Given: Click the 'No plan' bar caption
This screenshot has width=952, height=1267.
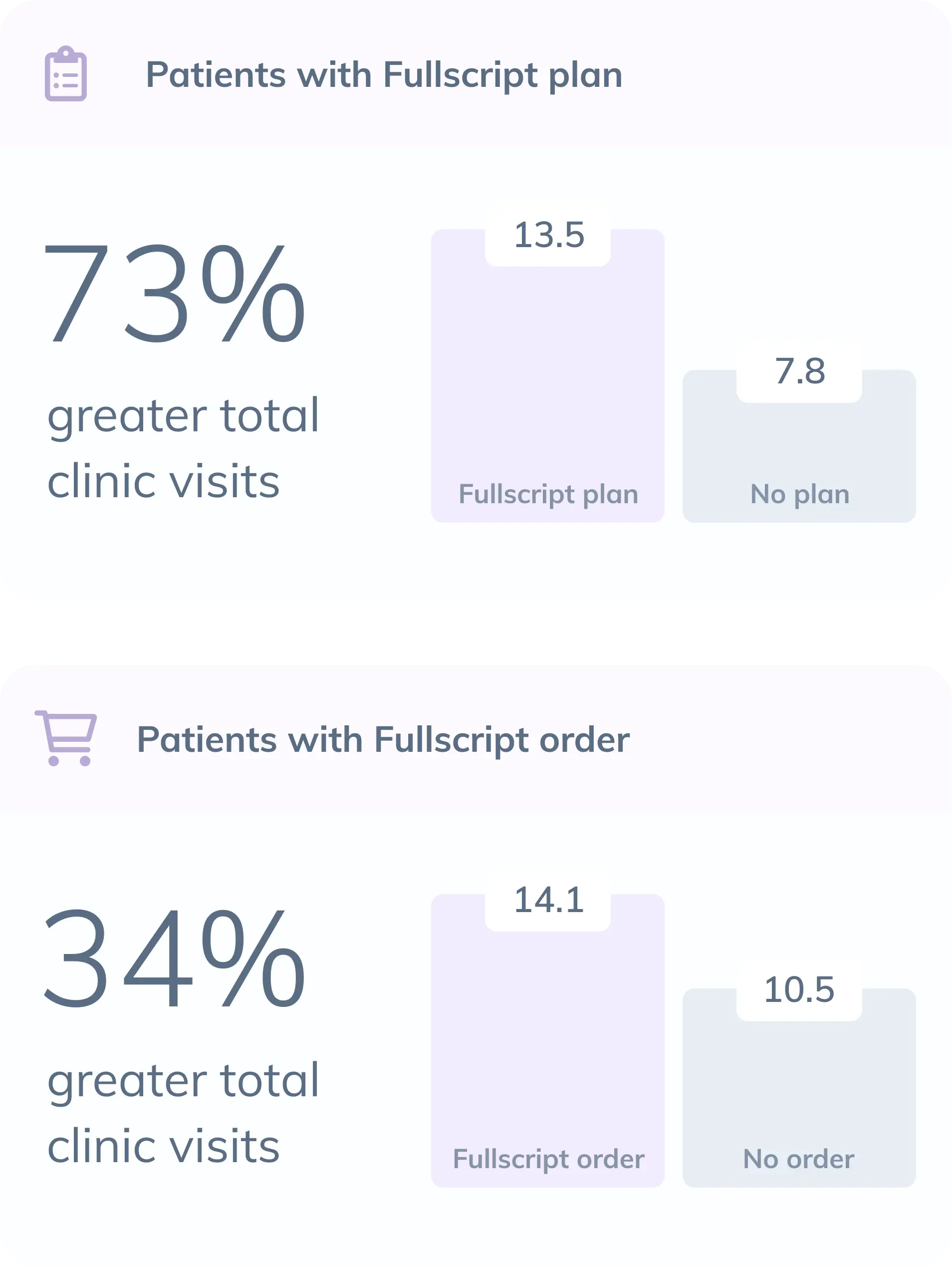Looking at the screenshot, I should [x=799, y=494].
